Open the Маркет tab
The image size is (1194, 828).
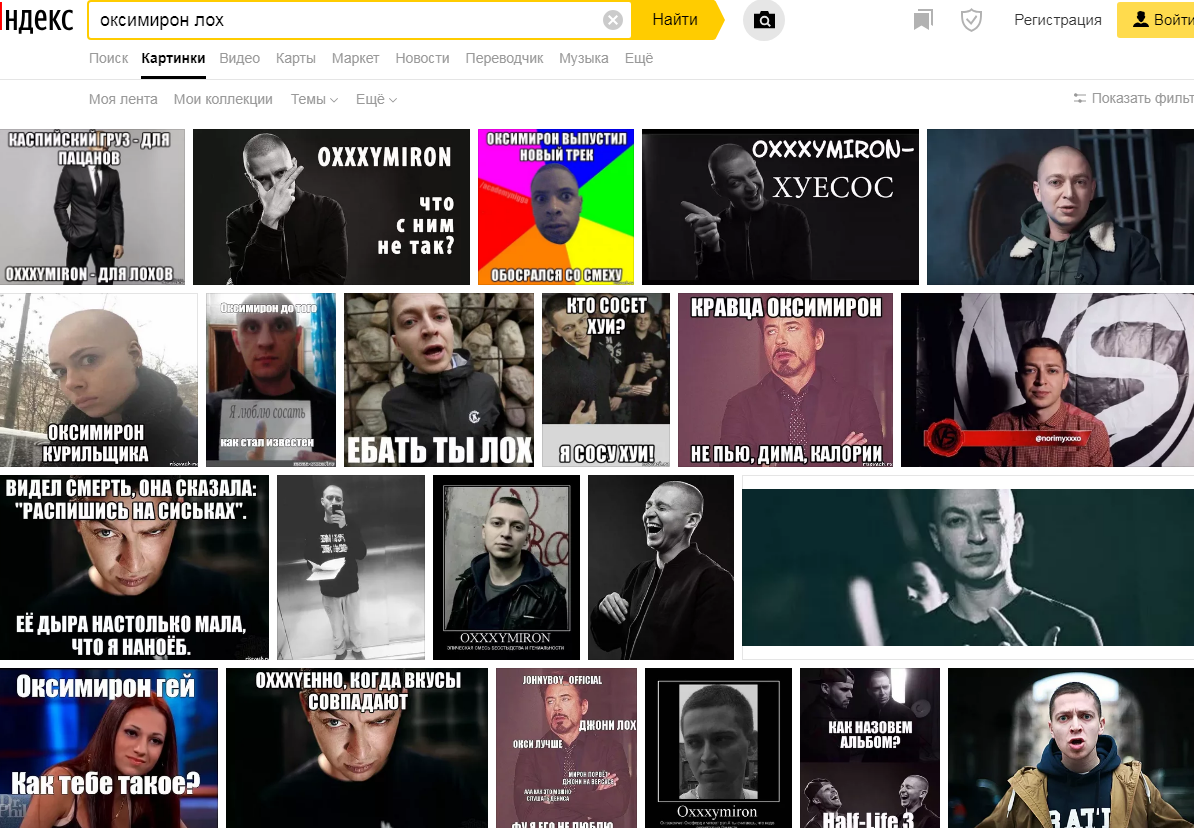[355, 58]
